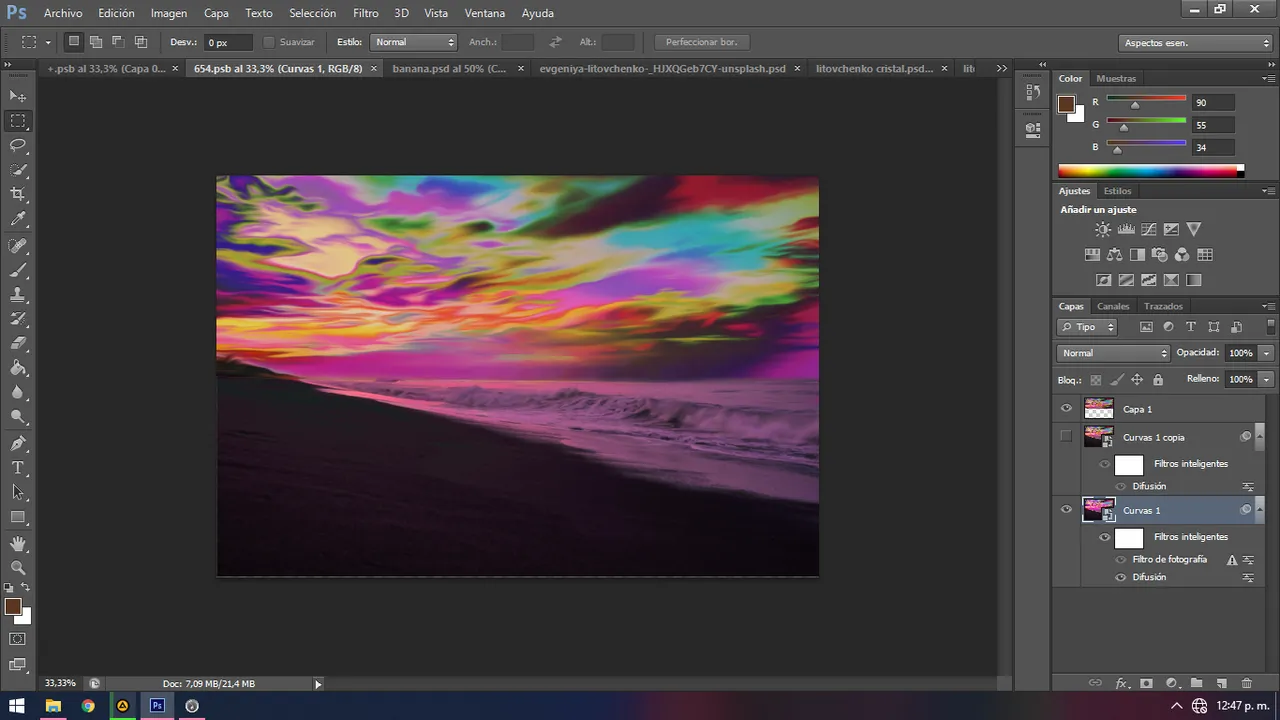Add a Vibrance adjustment icon
The height and width of the screenshot is (720, 1280).
[1194, 230]
